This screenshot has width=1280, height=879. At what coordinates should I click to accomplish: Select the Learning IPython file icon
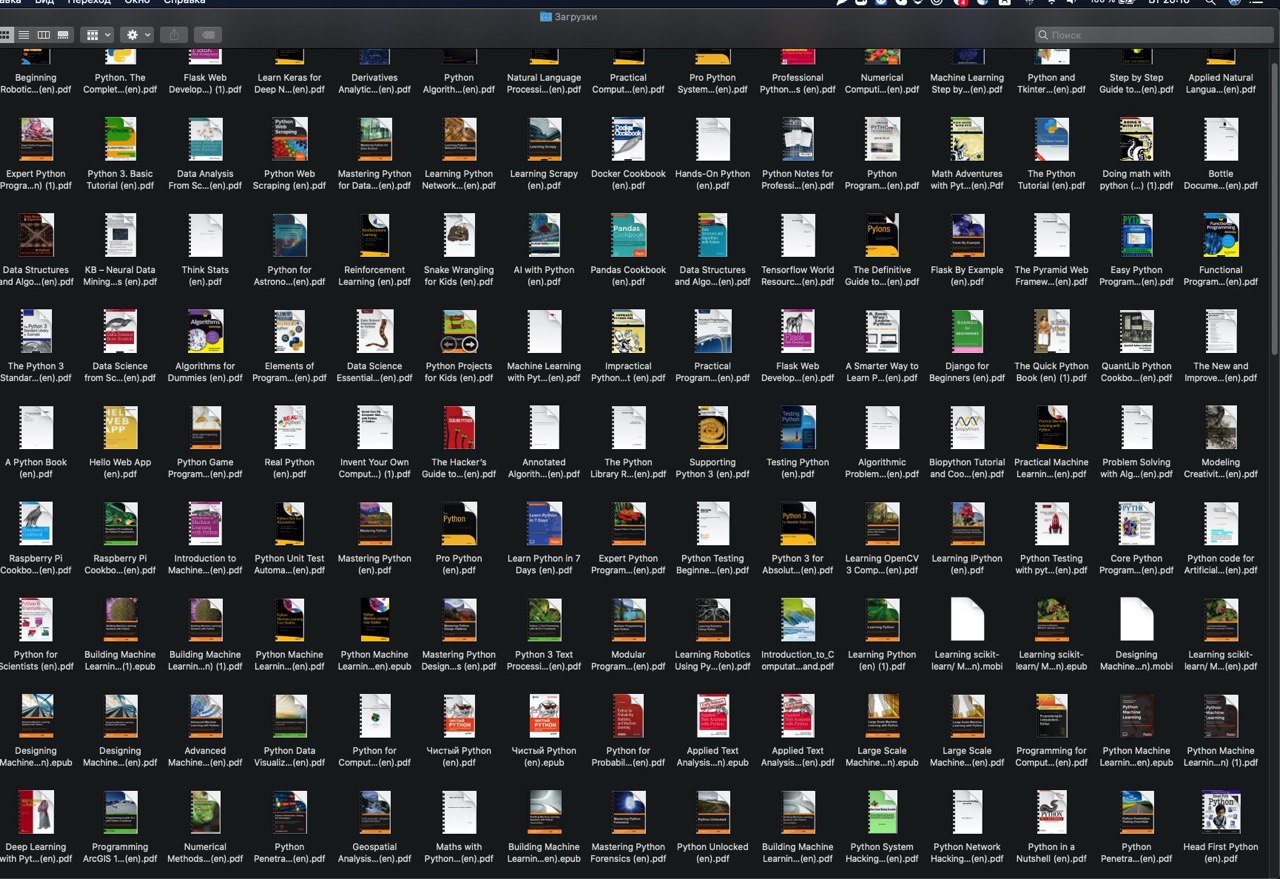pos(967,524)
